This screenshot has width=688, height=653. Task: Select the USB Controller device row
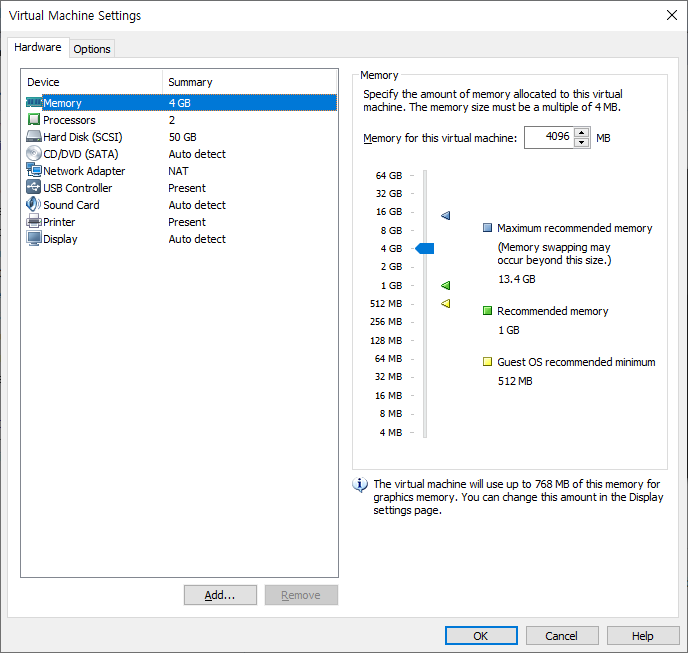[x=181, y=188]
